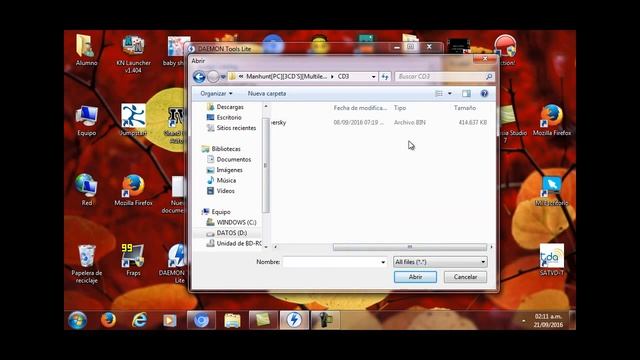Viewport: 640px width, 360px height.
Task: Open Papelera de reciclaje
Action: (x=87, y=264)
